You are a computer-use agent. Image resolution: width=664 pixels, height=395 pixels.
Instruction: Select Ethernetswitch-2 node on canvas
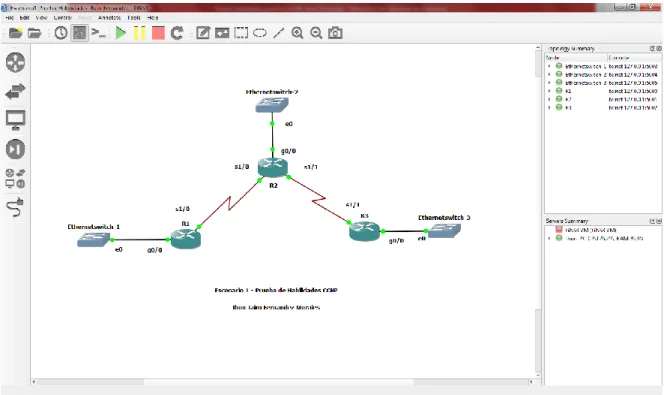tap(272, 105)
